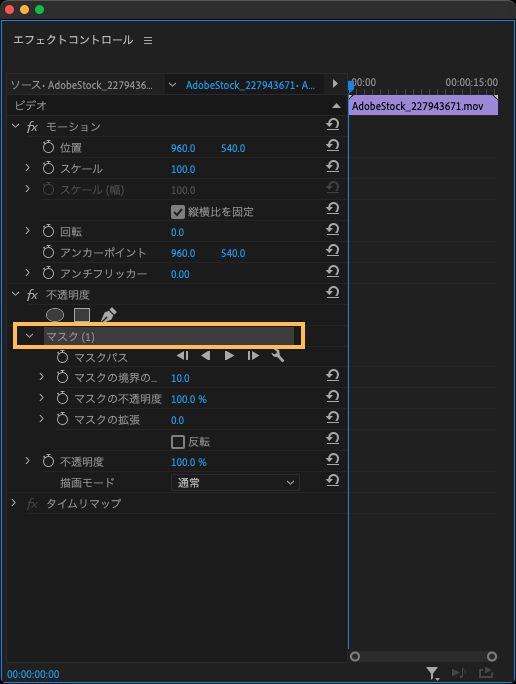This screenshot has width=516, height=684.
Task: Enable the 反転 checkbox
Action: (x=178, y=442)
